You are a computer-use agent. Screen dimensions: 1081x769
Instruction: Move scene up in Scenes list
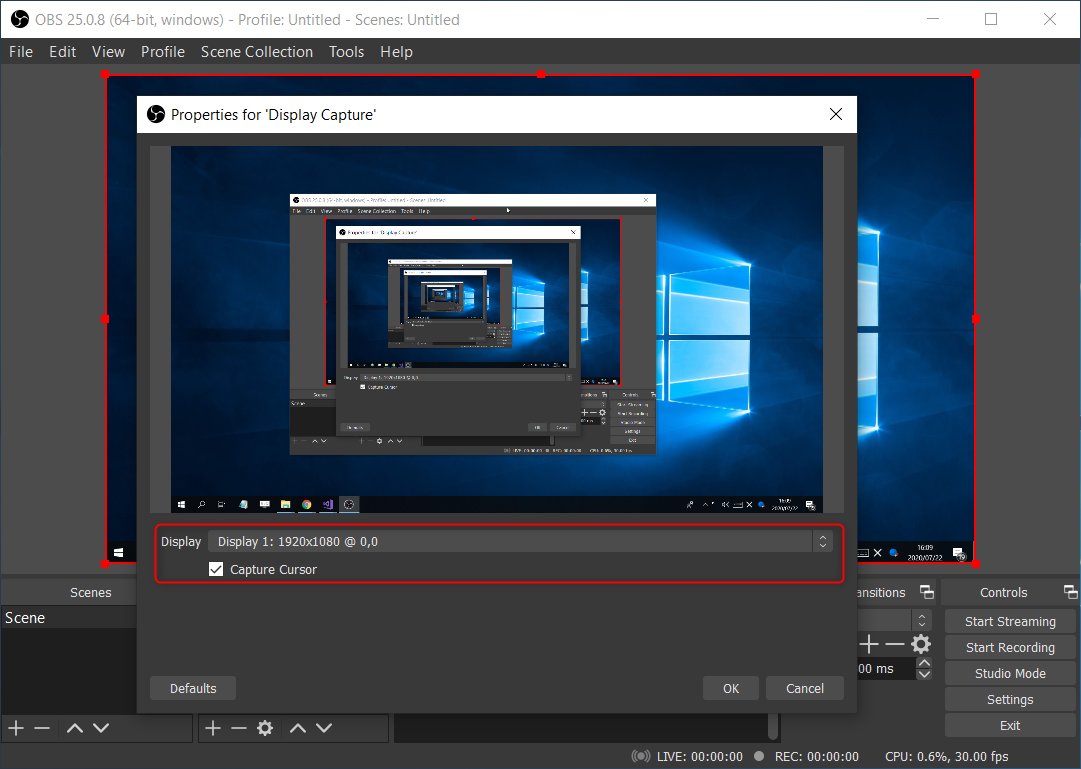74,728
